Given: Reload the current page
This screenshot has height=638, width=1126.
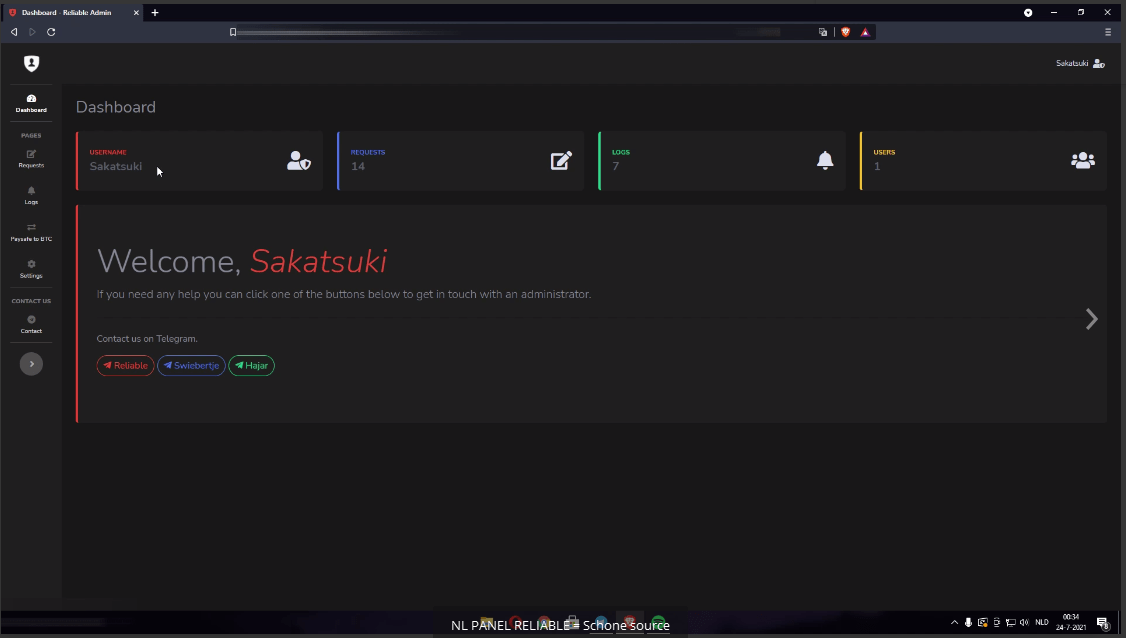Looking at the screenshot, I should [51, 32].
